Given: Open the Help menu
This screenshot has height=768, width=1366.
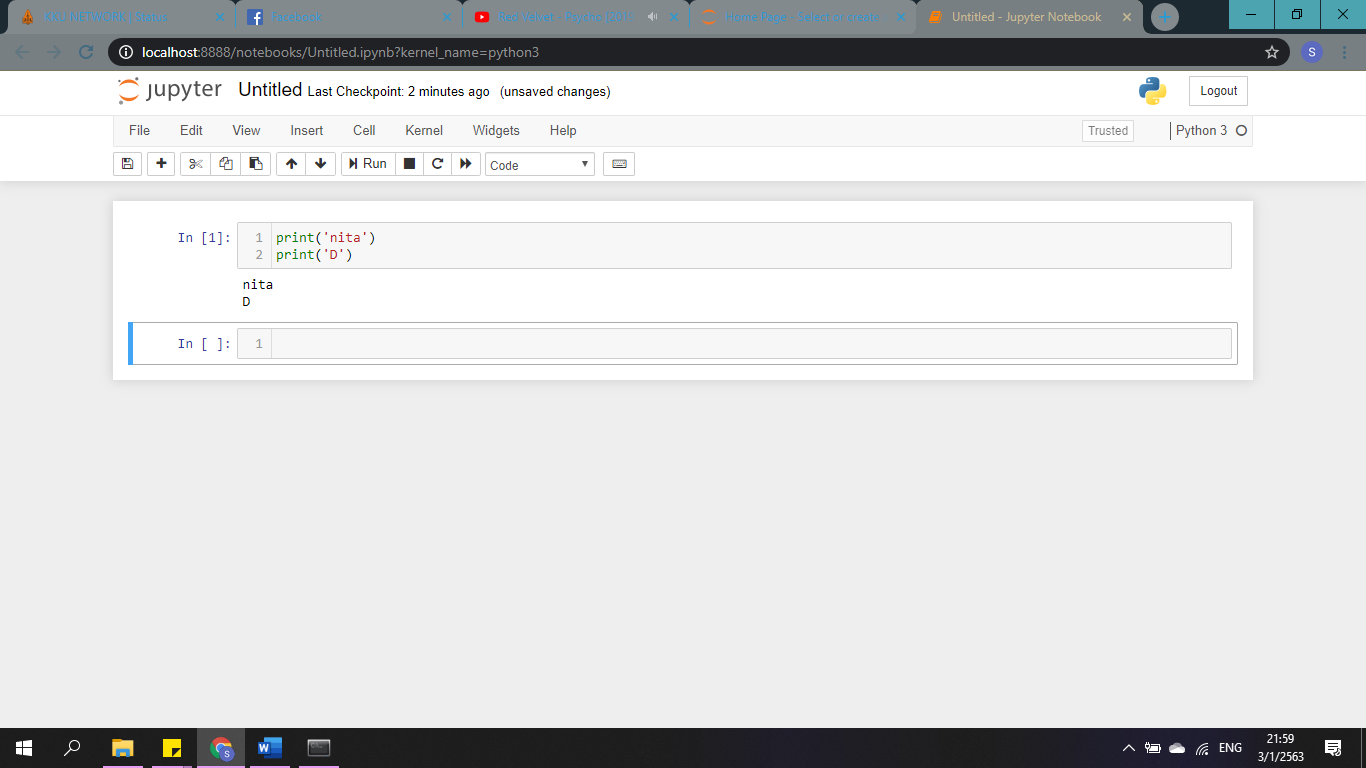Looking at the screenshot, I should [x=563, y=131].
